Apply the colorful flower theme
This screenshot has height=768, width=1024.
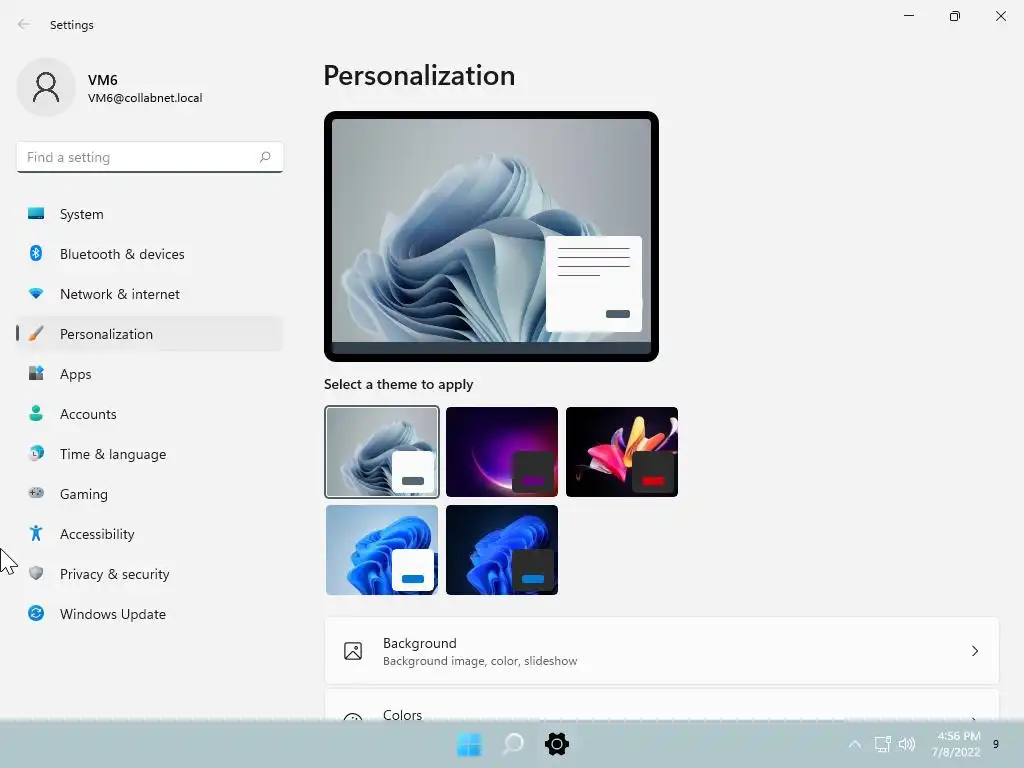pyautogui.click(x=622, y=452)
